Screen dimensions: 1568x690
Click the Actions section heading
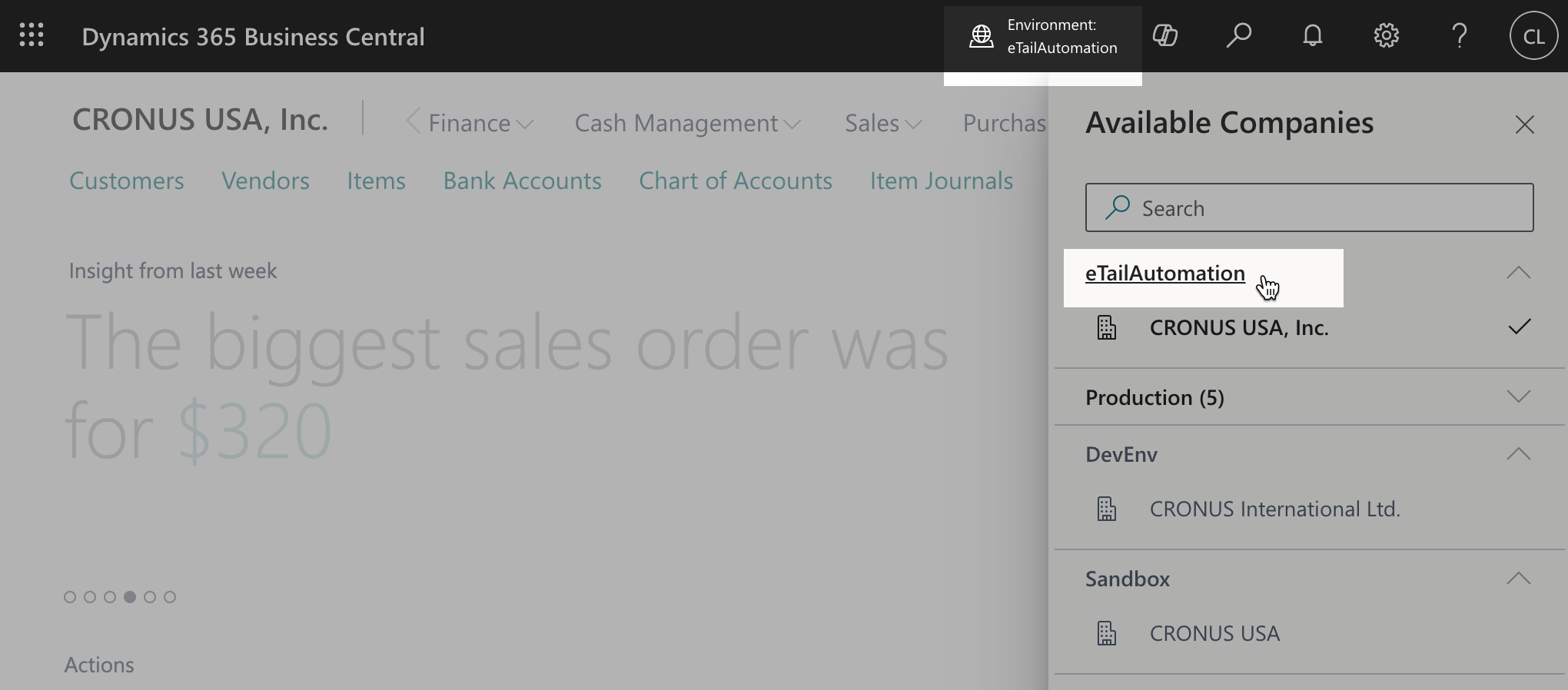[x=99, y=665]
